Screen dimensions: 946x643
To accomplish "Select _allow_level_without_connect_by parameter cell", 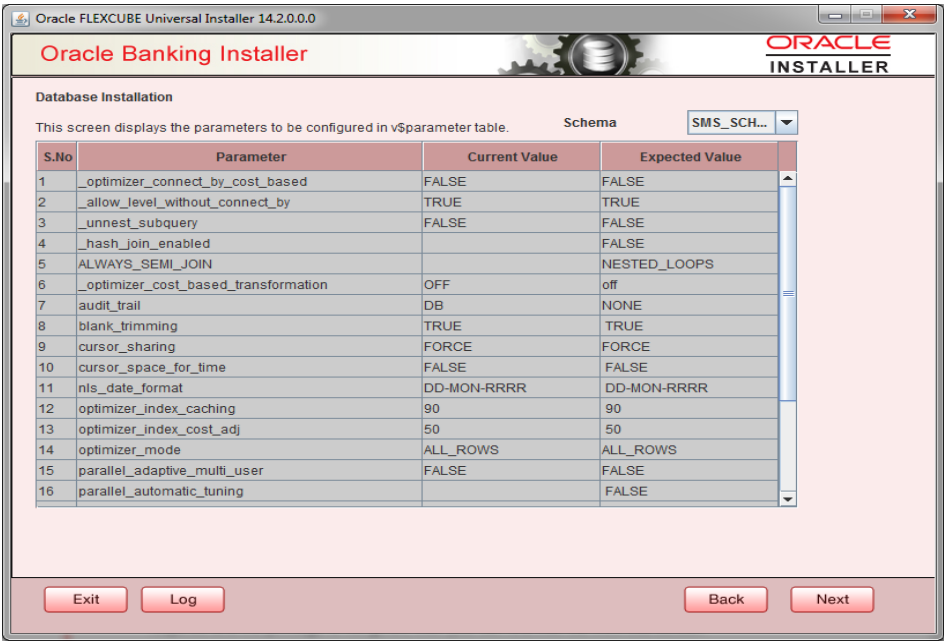I will (250, 202).
